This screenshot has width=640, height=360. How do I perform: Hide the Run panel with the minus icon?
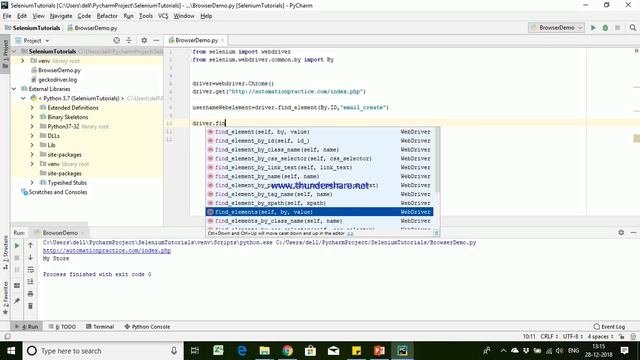coord(633,232)
